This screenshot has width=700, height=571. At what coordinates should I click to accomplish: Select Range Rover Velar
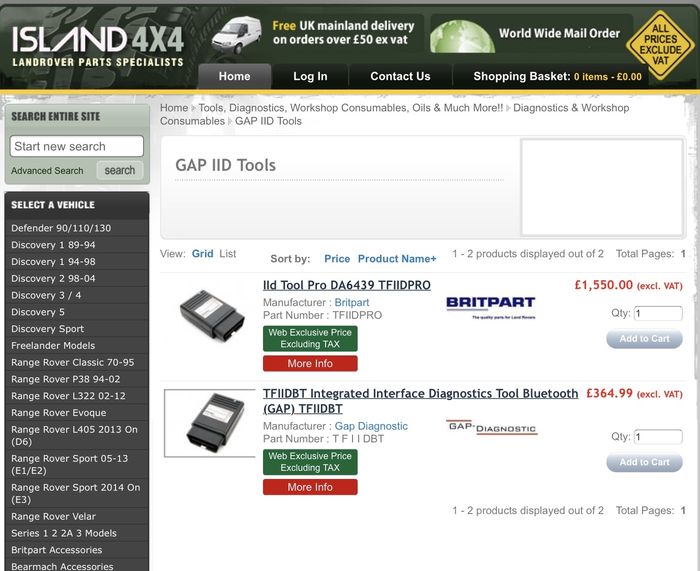pyautogui.click(x=77, y=517)
